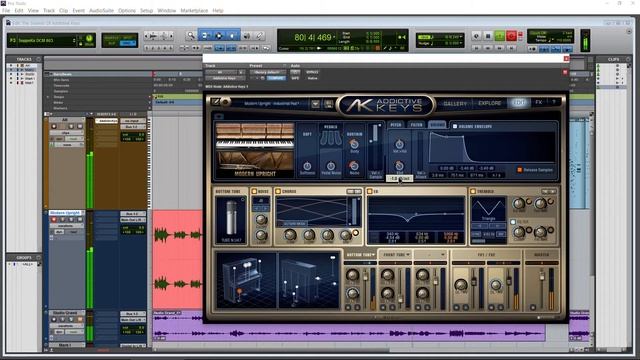Click the Modern Upright track name

pyautogui.click(x=66, y=213)
